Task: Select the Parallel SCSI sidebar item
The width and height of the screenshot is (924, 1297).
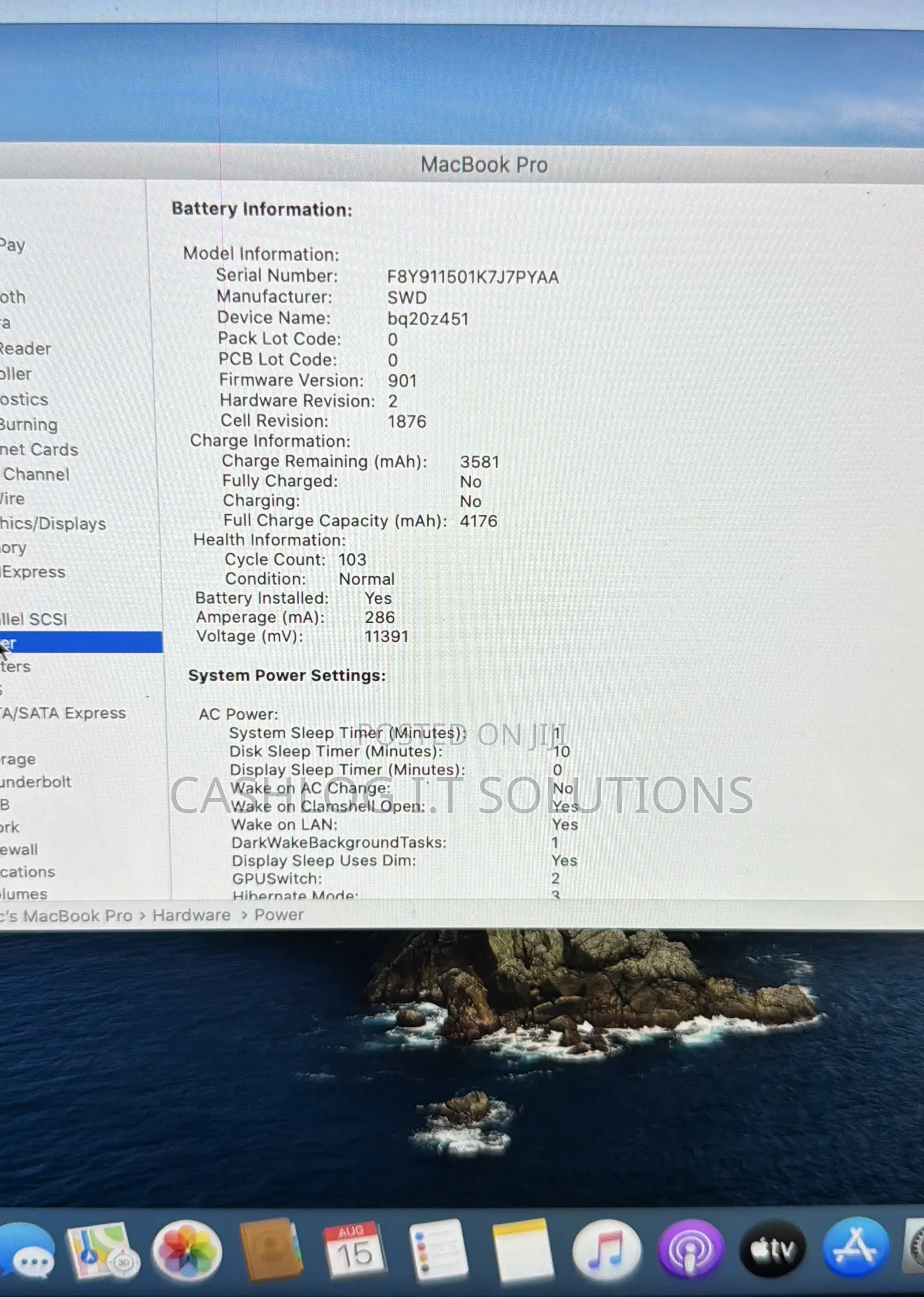Action: 33,619
